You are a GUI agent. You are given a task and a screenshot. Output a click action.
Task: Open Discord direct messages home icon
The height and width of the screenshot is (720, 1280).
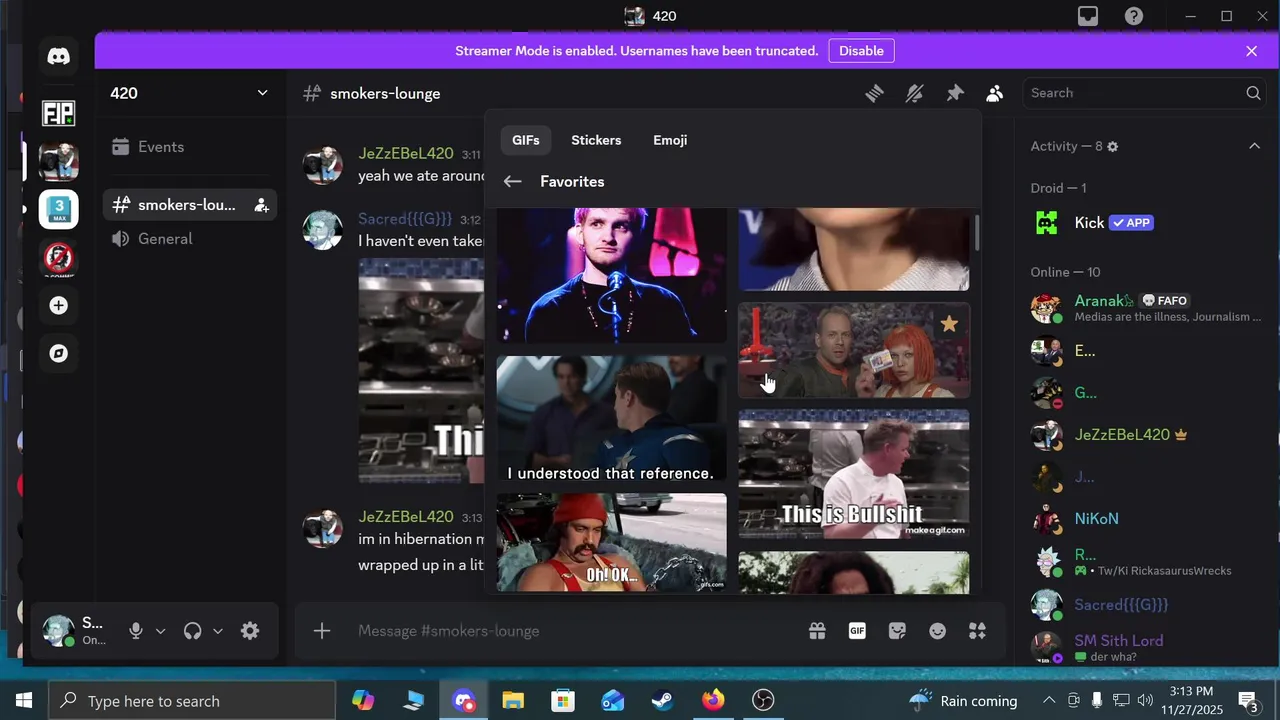pos(59,57)
